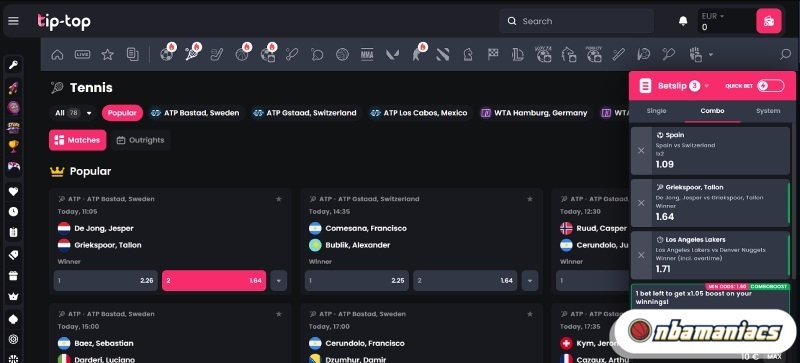Image resolution: width=800 pixels, height=363 pixels.
Task: Open the heart favorites sidebar icon
Action: 13,191
